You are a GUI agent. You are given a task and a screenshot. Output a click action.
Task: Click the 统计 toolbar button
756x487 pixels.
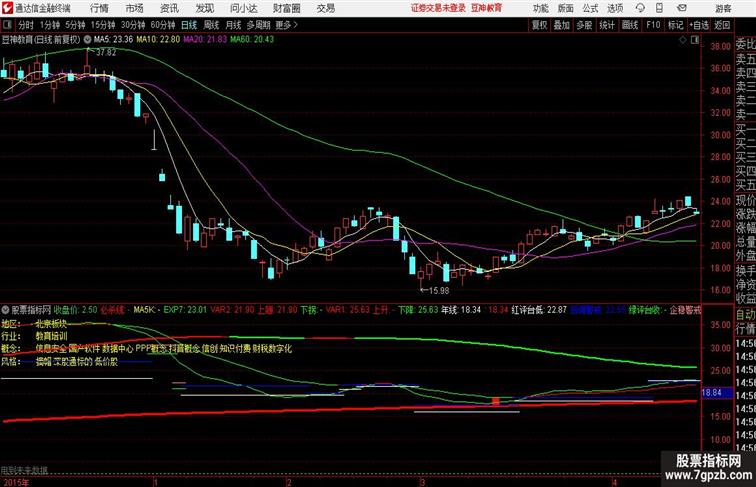pyautogui.click(x=607, y=25)
